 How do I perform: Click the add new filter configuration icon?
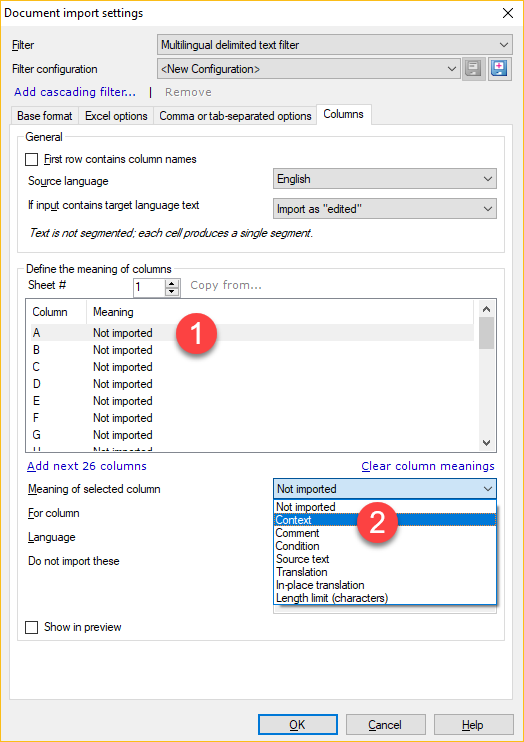[x=500, y=69]
